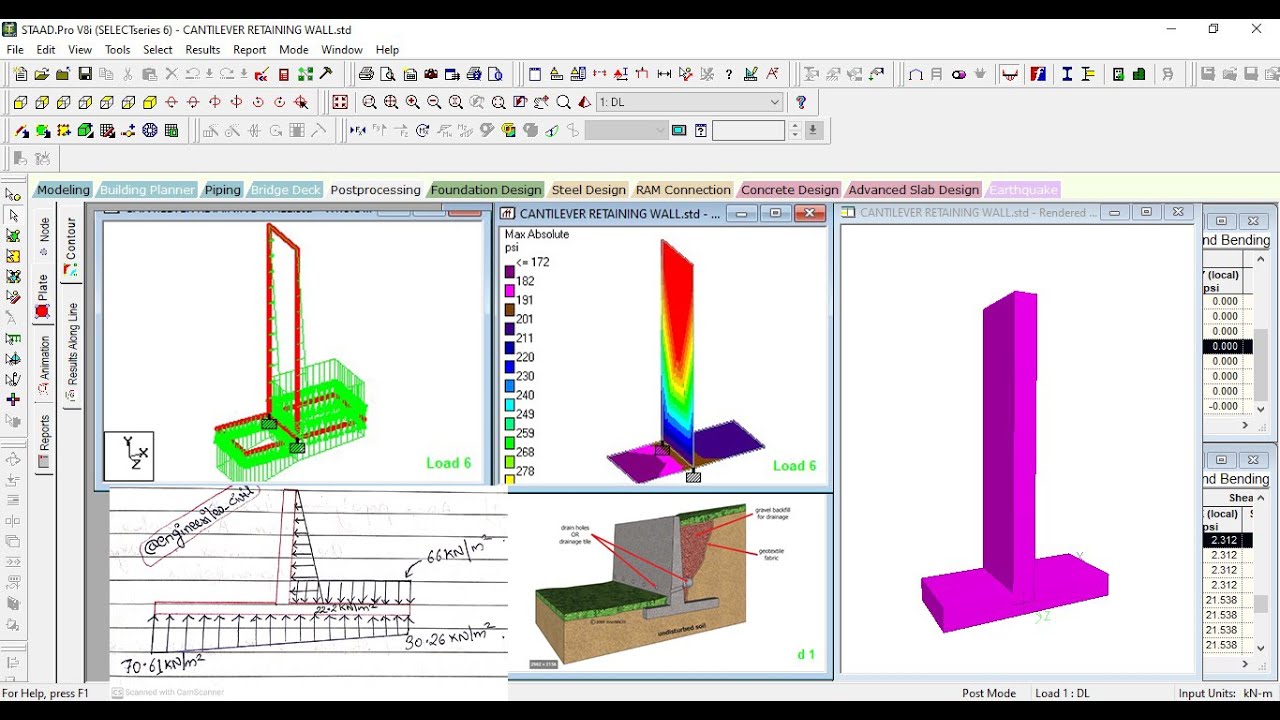1280x720 pixels.
Task: Click the Isometric View cube icon
Action: click(x=150, y=102)
